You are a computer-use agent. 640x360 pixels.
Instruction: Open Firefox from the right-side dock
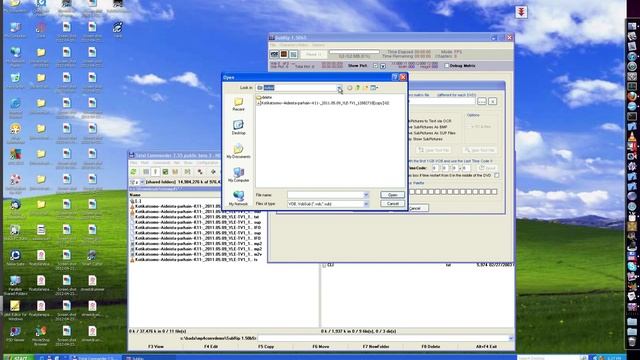point(632,97)
